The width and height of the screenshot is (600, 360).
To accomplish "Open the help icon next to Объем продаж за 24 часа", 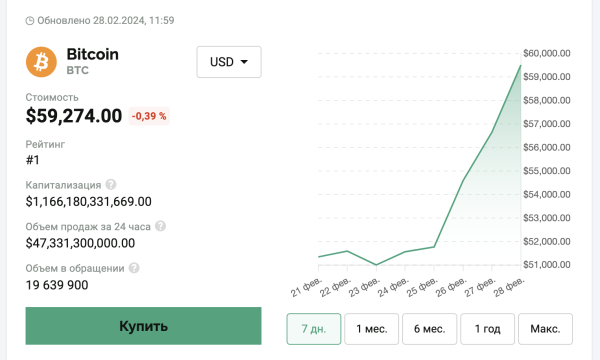I will [160, 226].
